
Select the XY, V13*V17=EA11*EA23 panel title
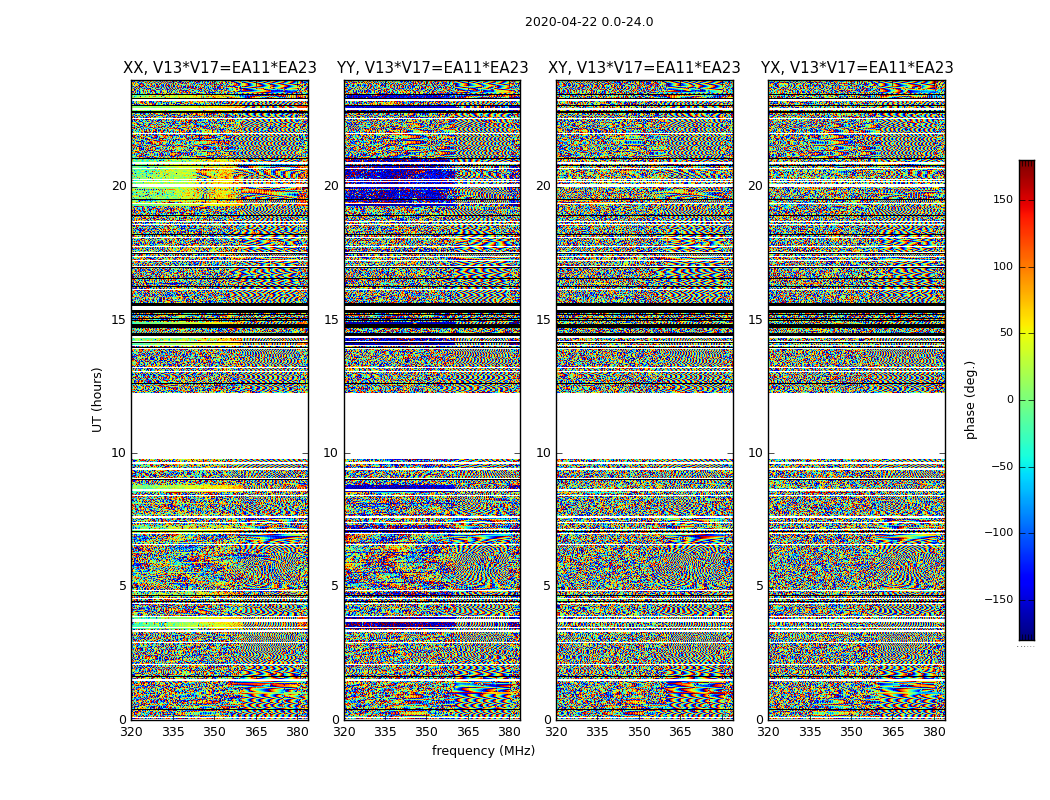[x=644, y=68]
